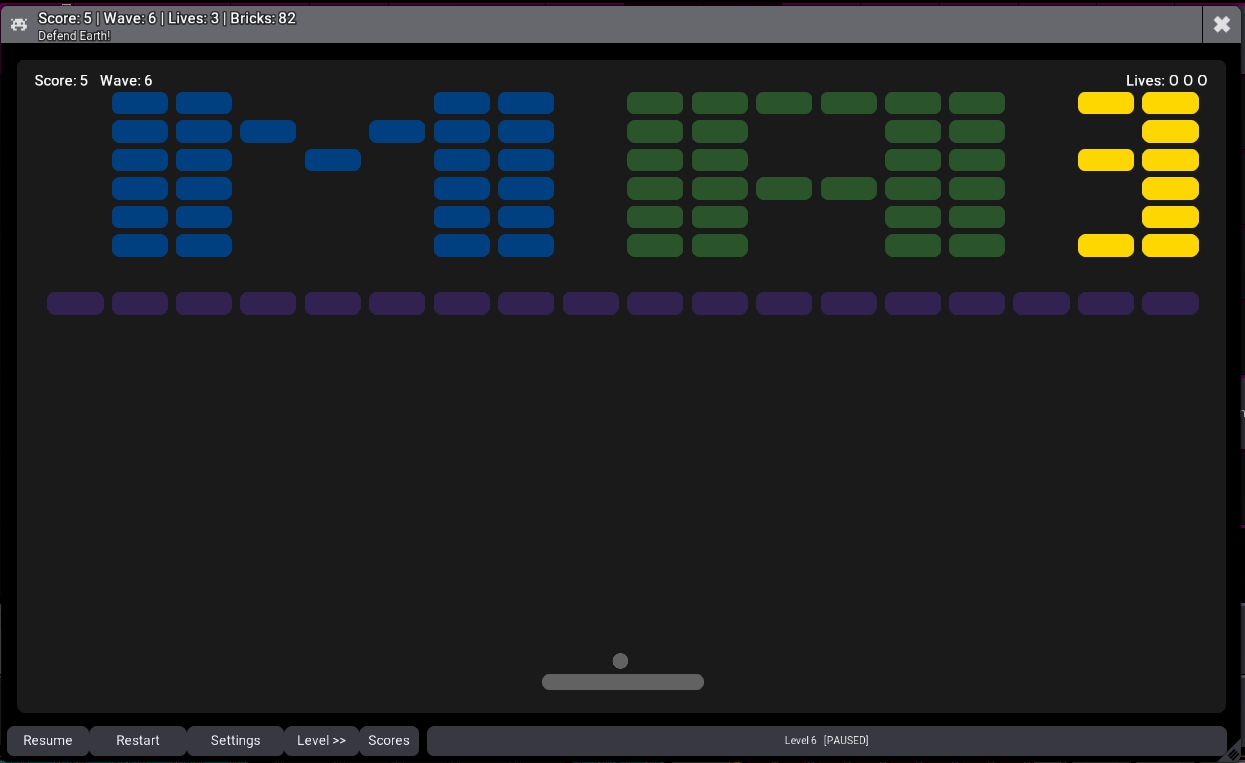The height and width of the screenshot is (763, 1245).
Task: Advance with the Level >> button
Action: (x=321, y=740)
